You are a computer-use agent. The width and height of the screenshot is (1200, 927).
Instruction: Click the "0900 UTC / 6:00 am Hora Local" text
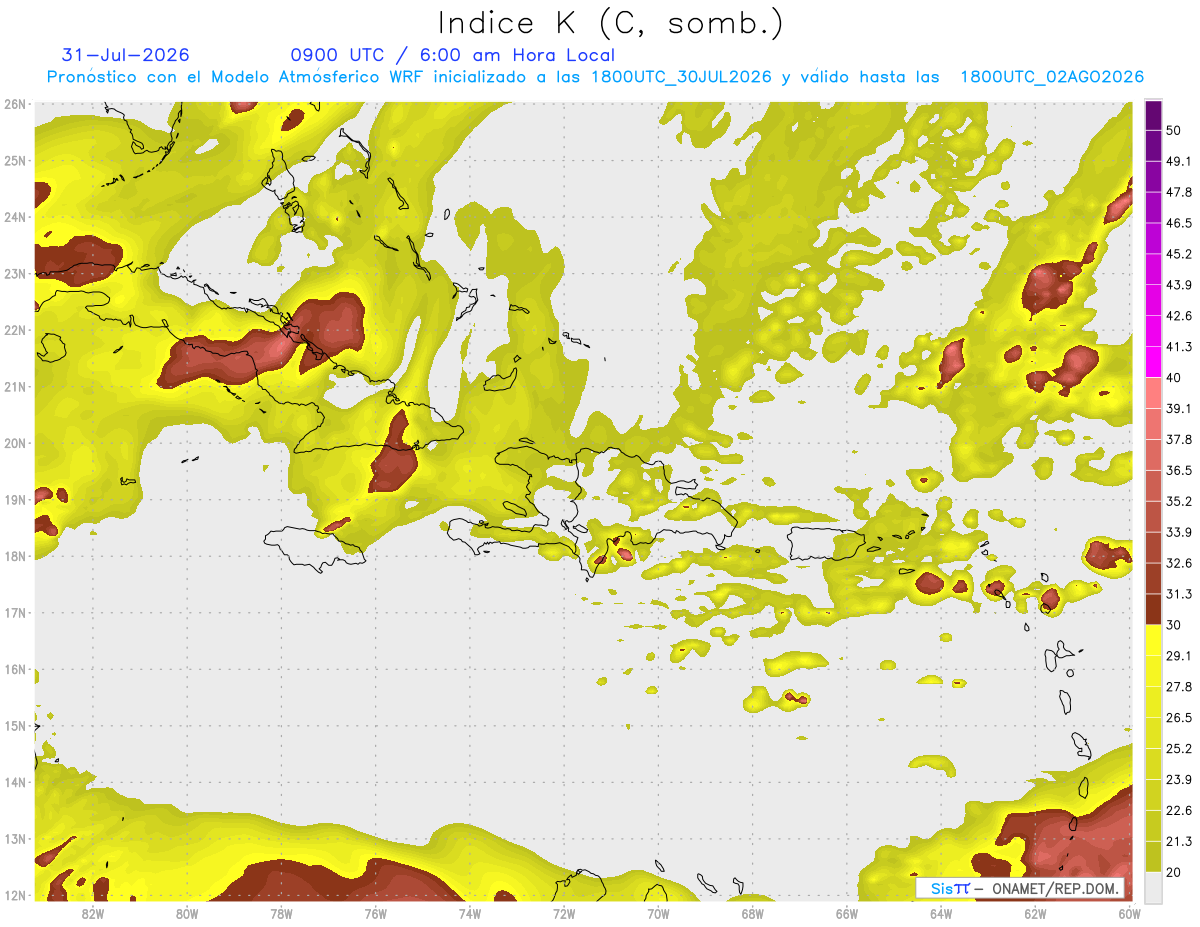click(x=453, y=55)
